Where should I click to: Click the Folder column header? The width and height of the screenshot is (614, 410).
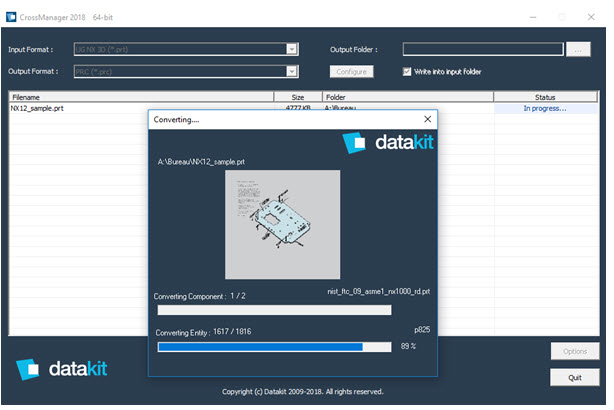tap(408, 97)
